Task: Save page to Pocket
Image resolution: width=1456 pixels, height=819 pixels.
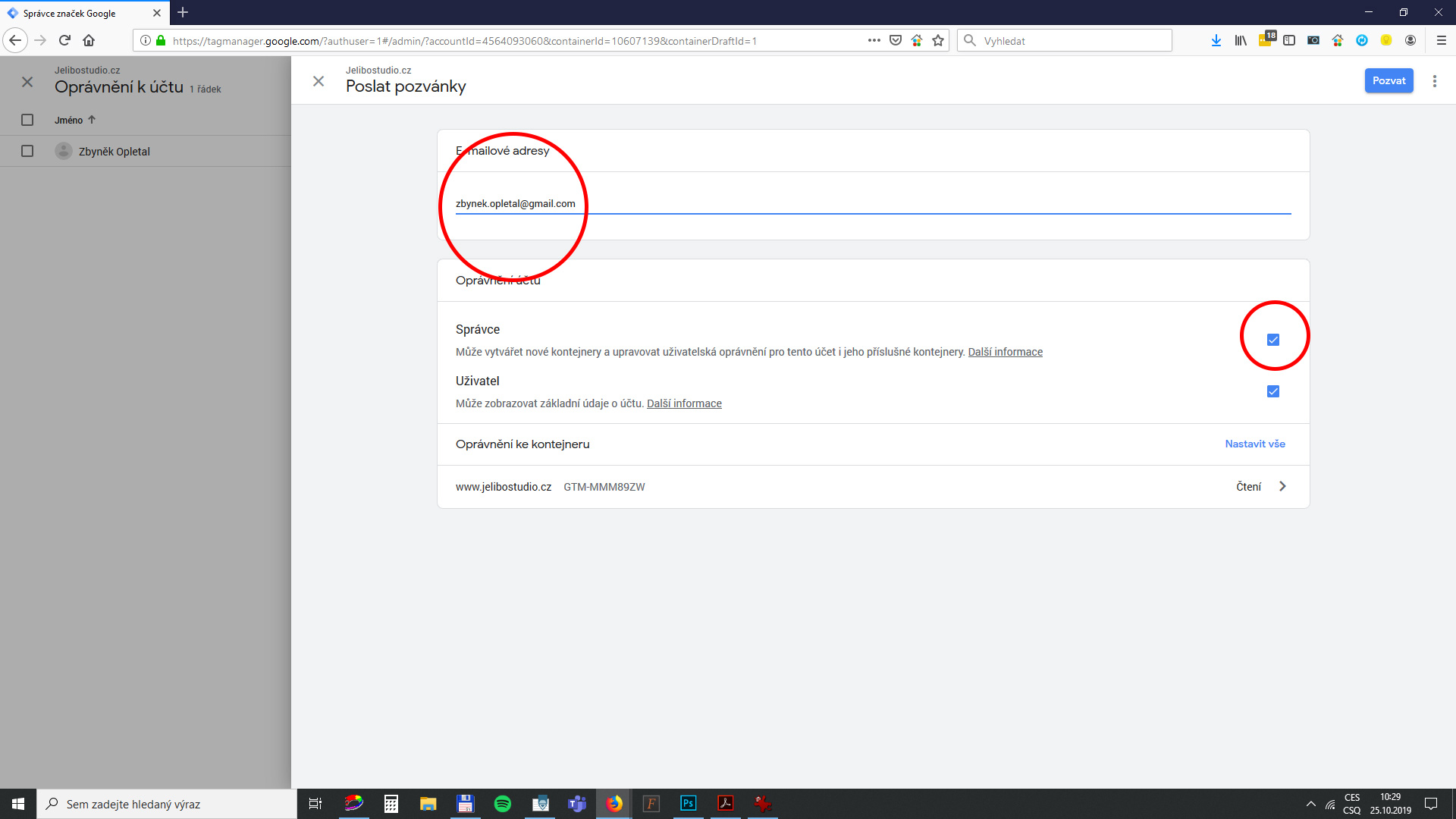Action: coord(895,40)
